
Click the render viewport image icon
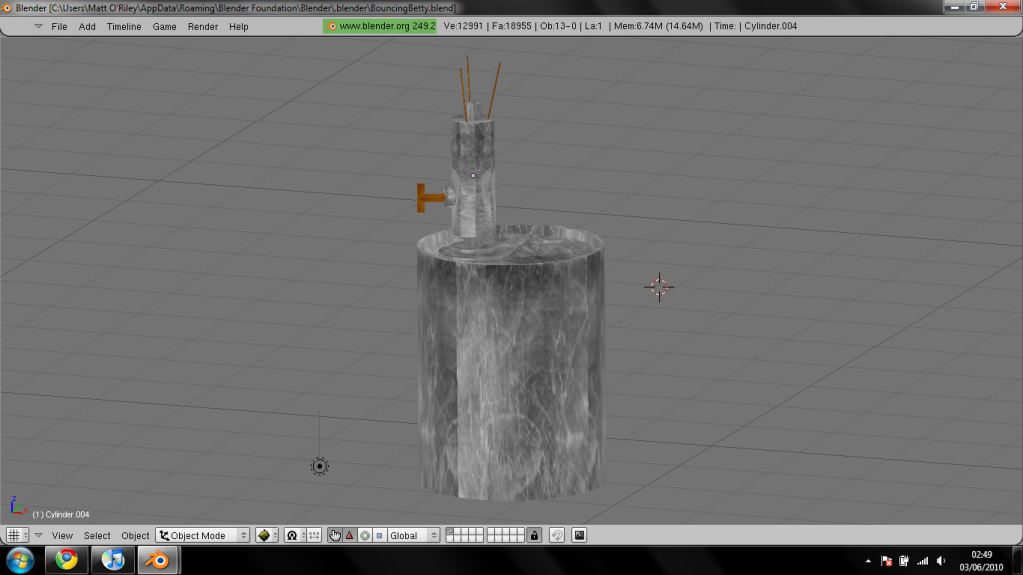(579, 535)
